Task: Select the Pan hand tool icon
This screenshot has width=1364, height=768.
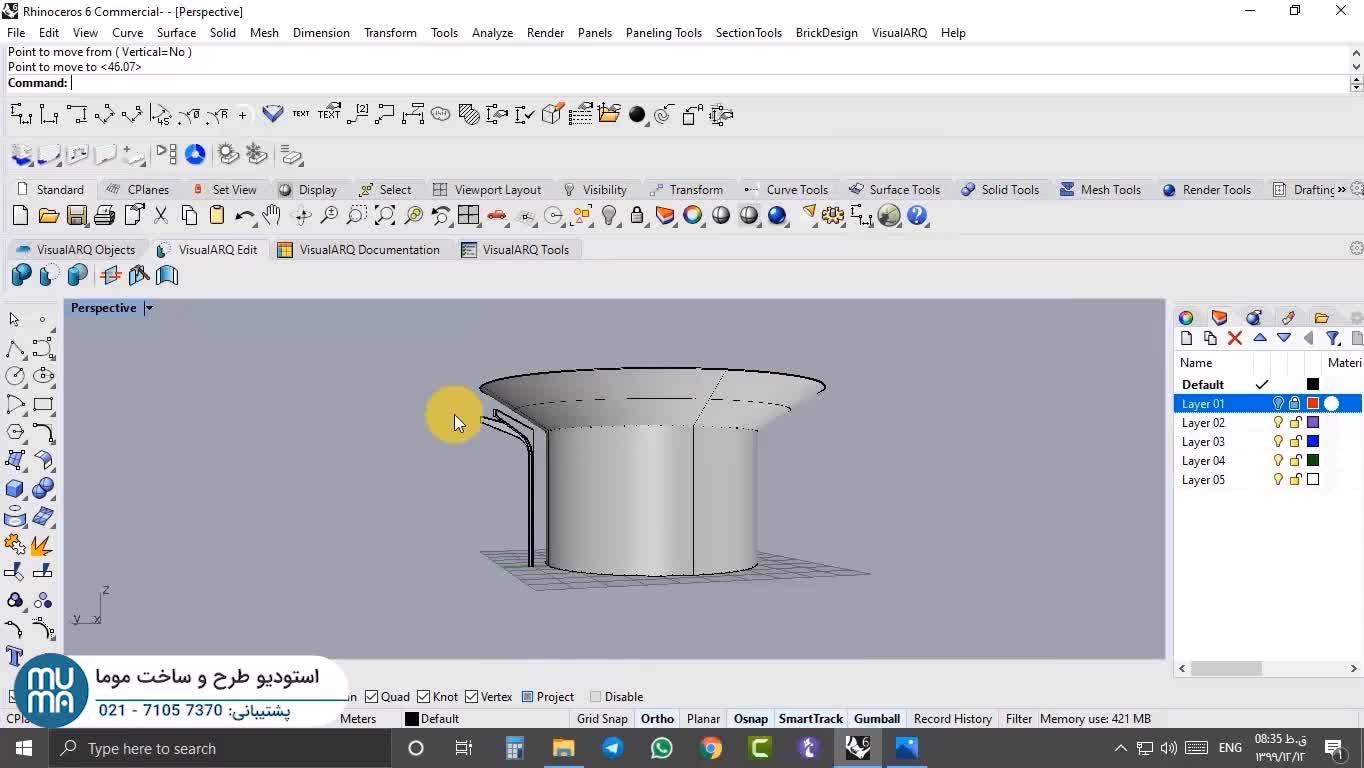Action: tap(272, 216)
